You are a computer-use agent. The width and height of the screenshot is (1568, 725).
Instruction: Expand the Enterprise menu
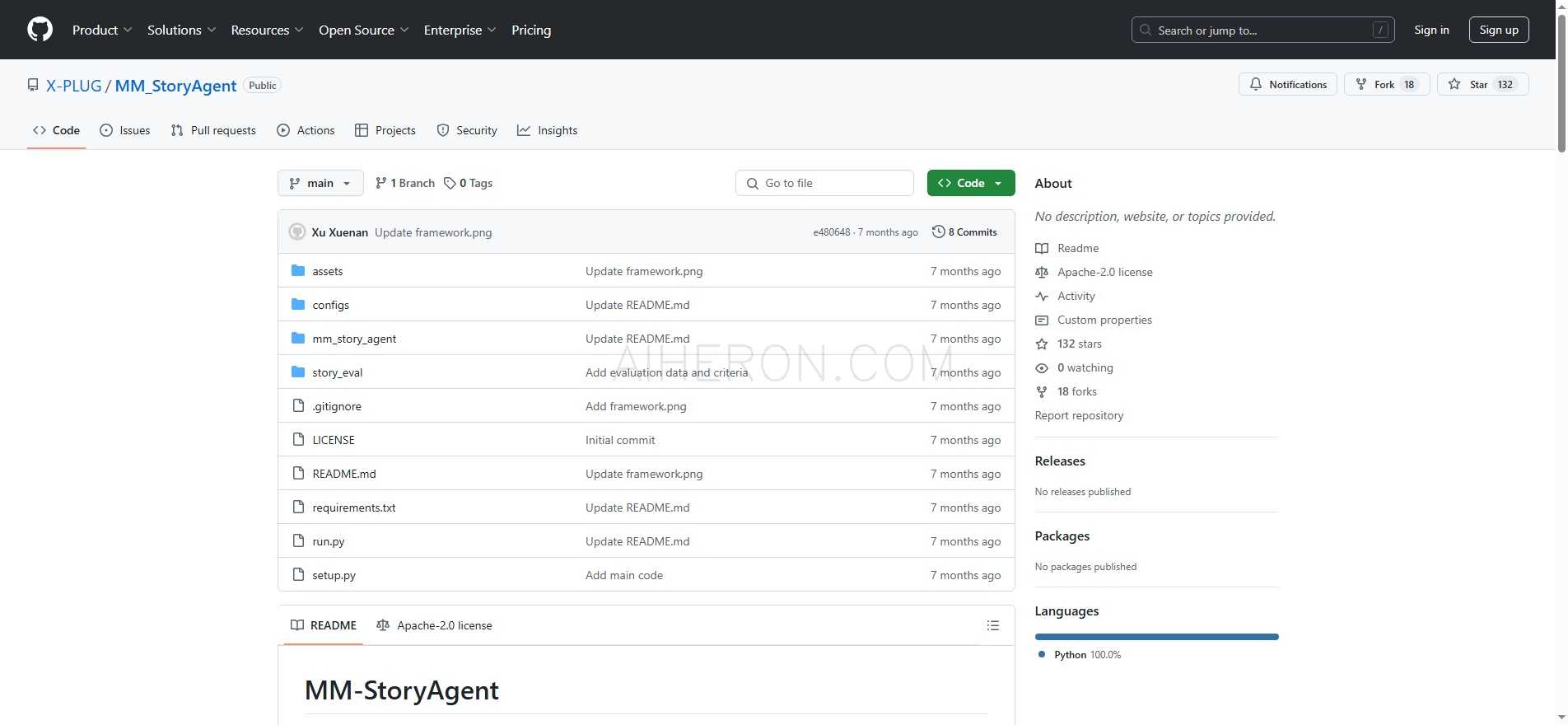point(460,30)
